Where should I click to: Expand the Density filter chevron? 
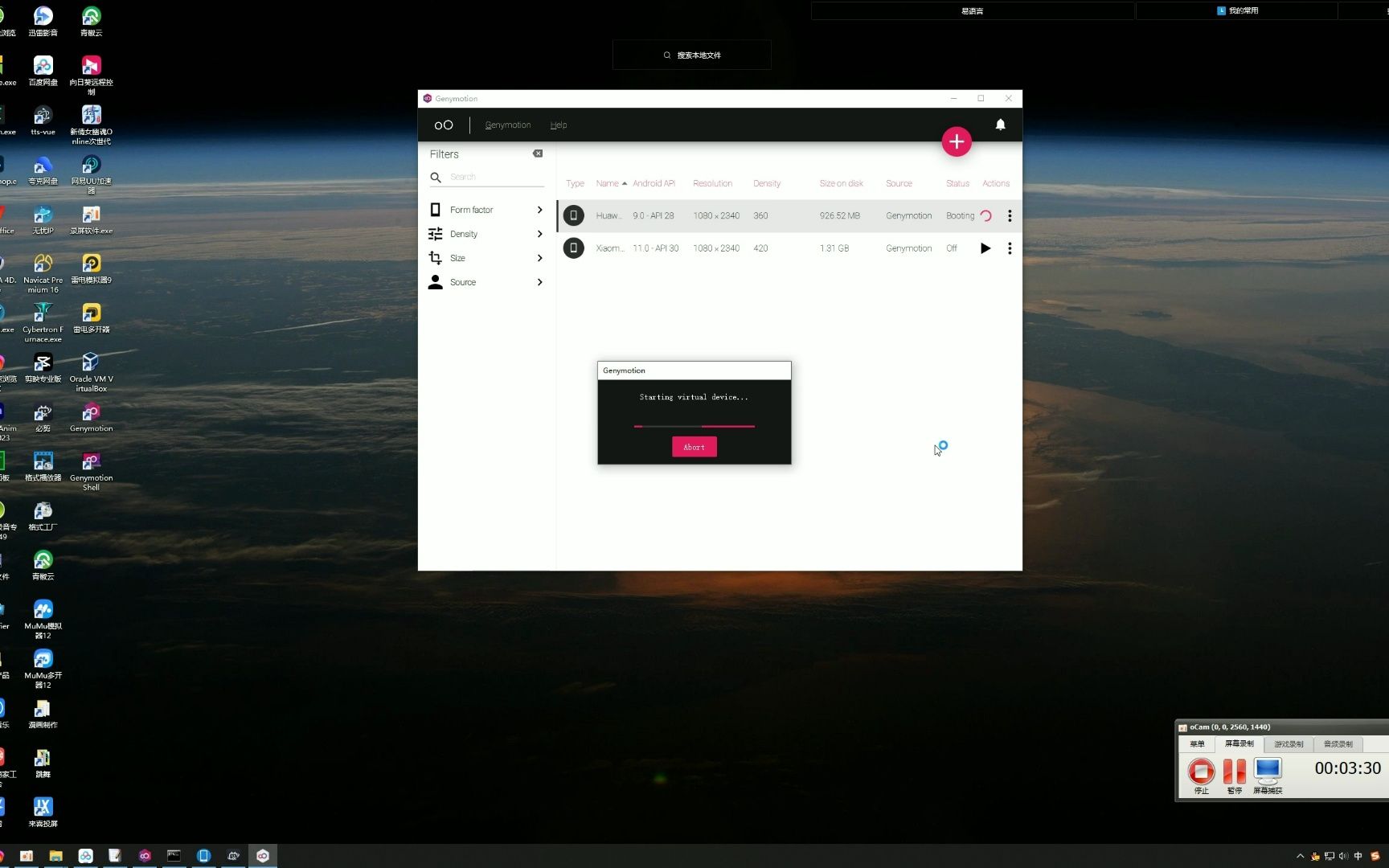(x=539, y=234)
